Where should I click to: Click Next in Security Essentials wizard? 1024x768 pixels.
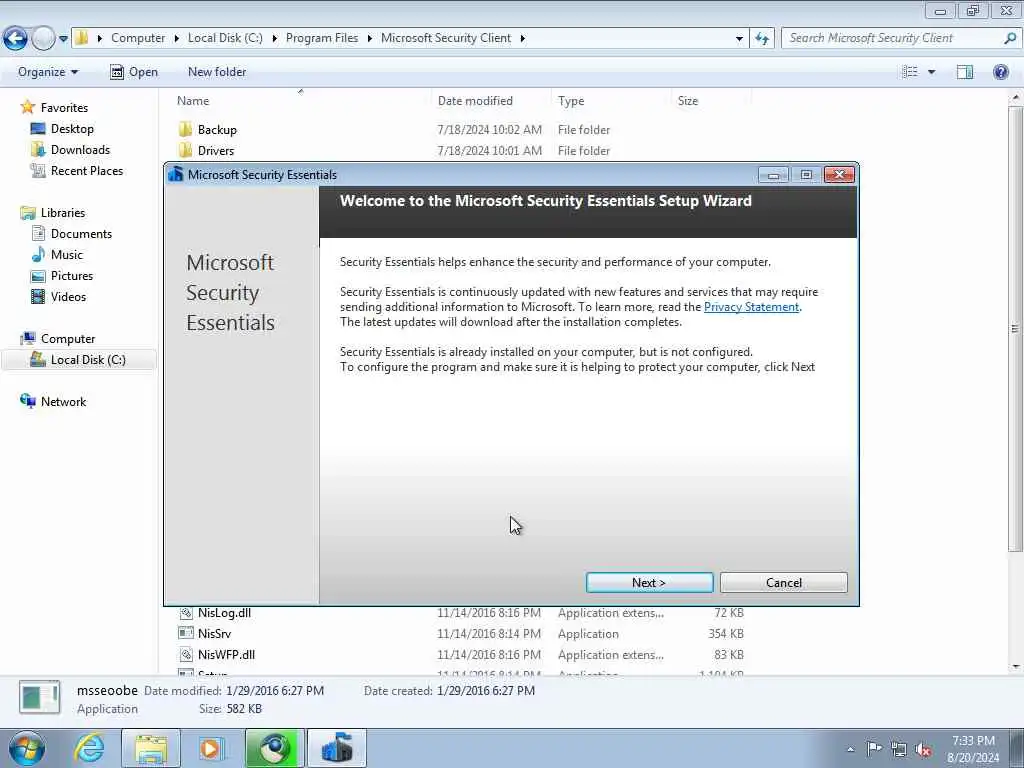(649, 583)
